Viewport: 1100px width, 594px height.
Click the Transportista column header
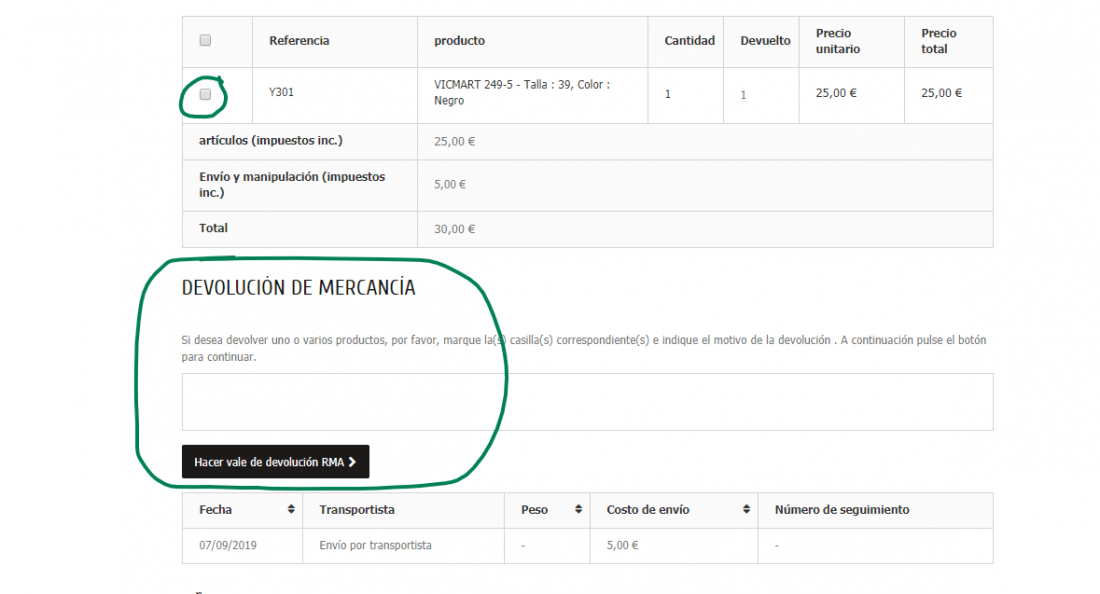tap(356, 510)
